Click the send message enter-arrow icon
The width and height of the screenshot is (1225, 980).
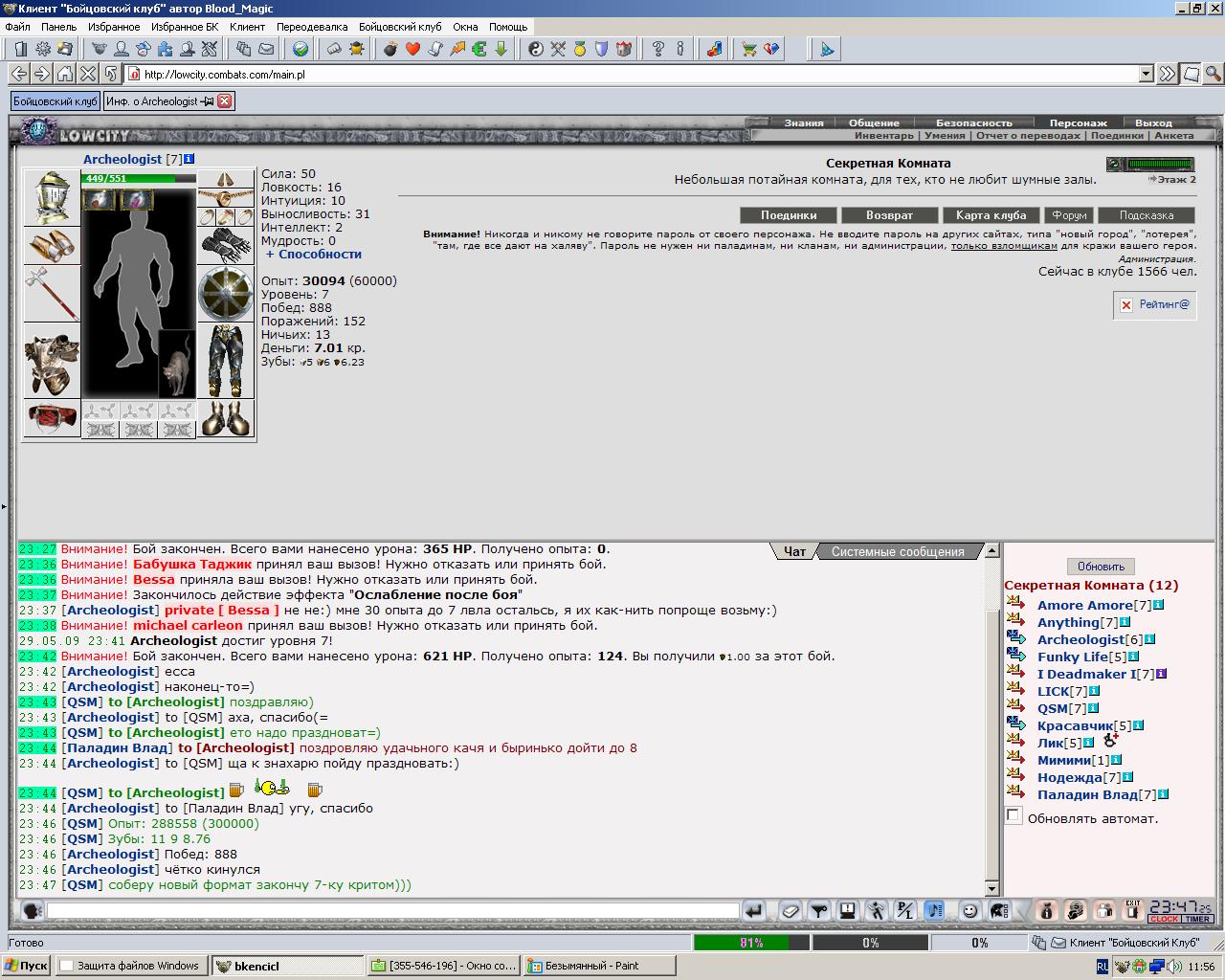point(754,910)
